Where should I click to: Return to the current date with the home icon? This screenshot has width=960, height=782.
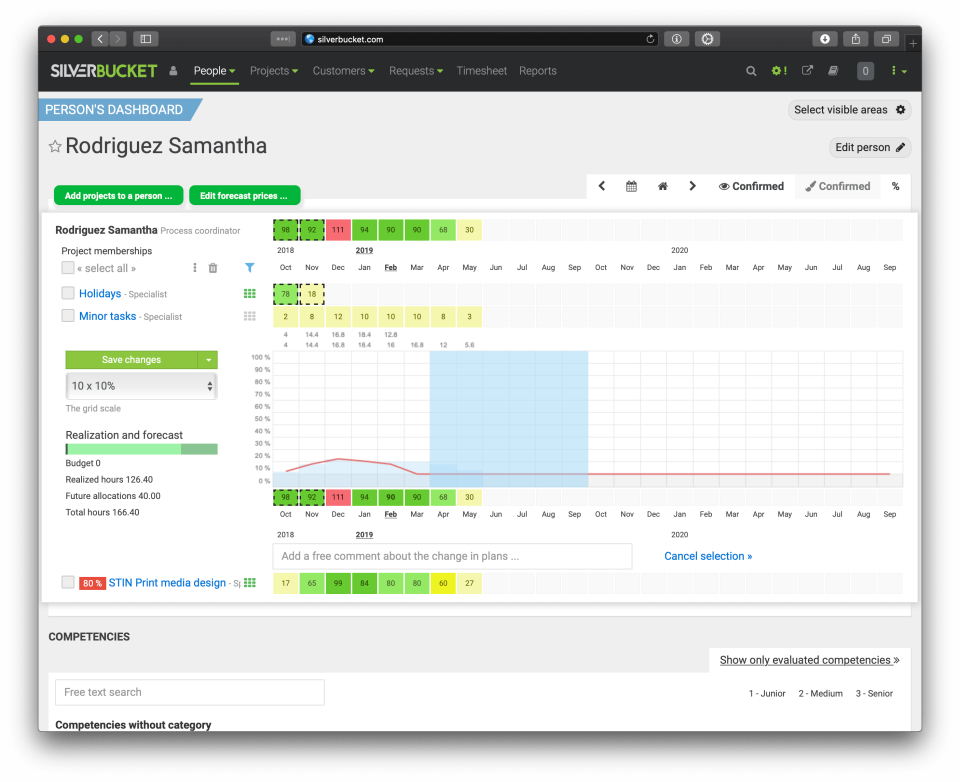pyautogui.click(x=662, y=186)
